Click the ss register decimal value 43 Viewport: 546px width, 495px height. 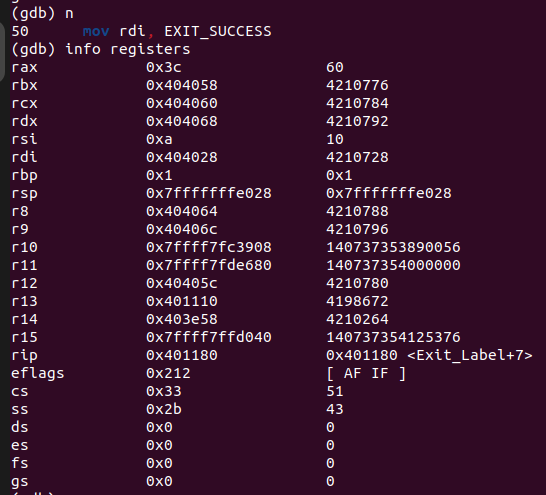point(335,409)
